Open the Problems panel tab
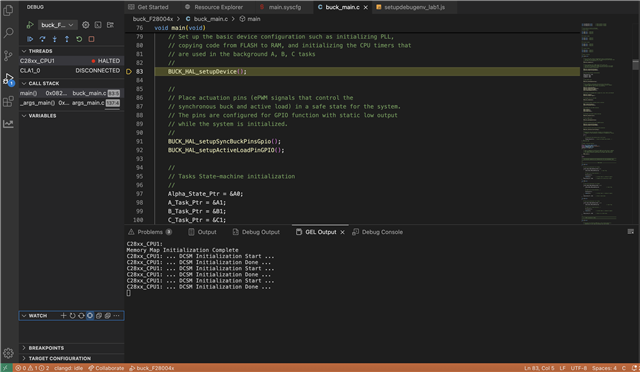Screen dimensions: 640x372 (x=150, y=232)
